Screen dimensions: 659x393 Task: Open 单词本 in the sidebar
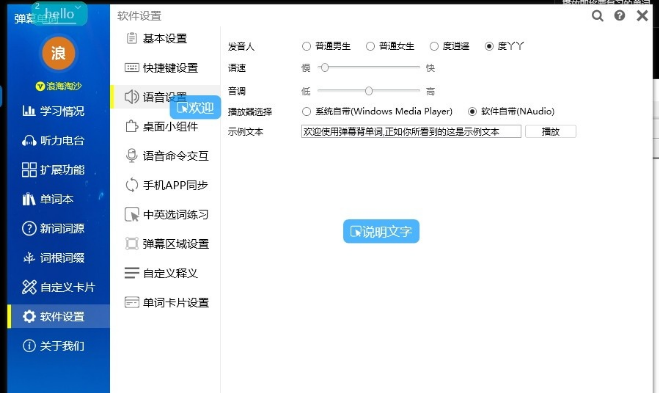[x=58, y=199]
